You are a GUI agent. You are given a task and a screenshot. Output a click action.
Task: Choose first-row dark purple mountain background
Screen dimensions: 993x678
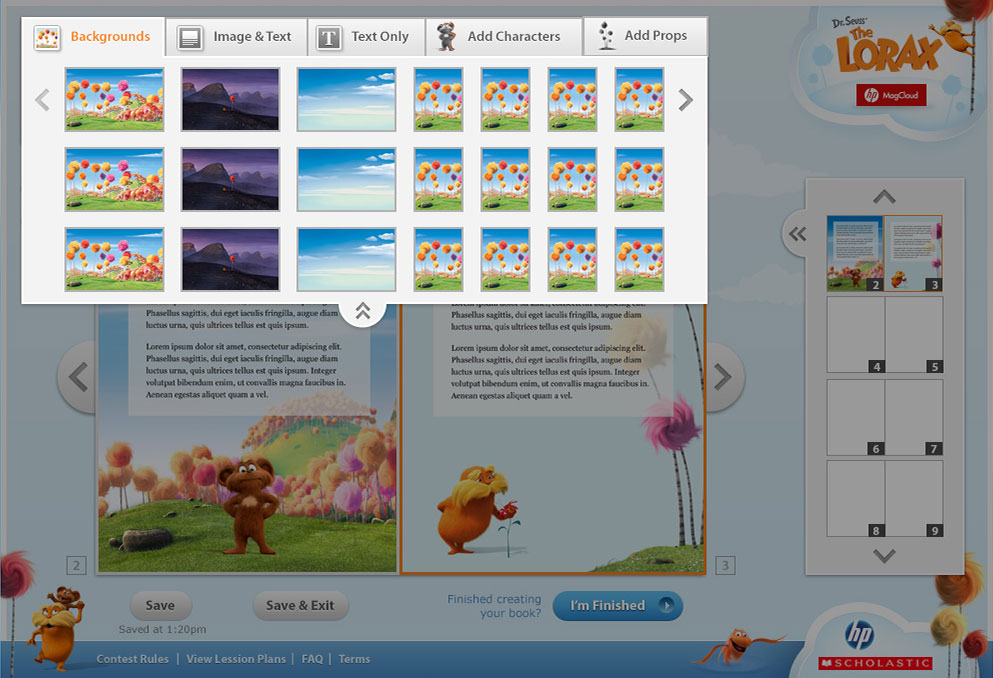(x=231, y=99)
